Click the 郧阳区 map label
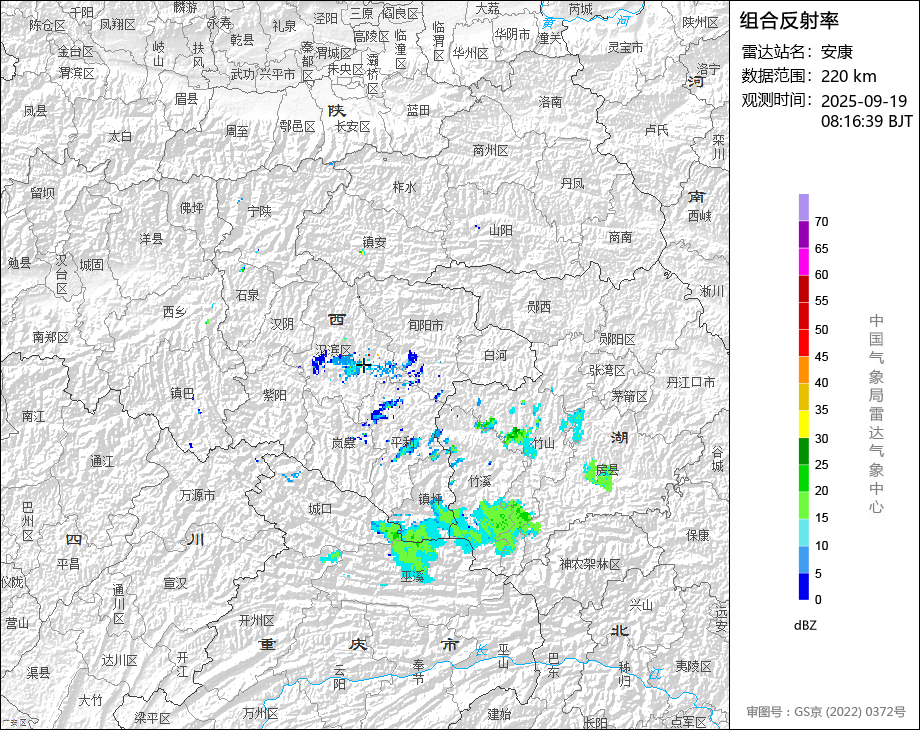 click(617, 339)
